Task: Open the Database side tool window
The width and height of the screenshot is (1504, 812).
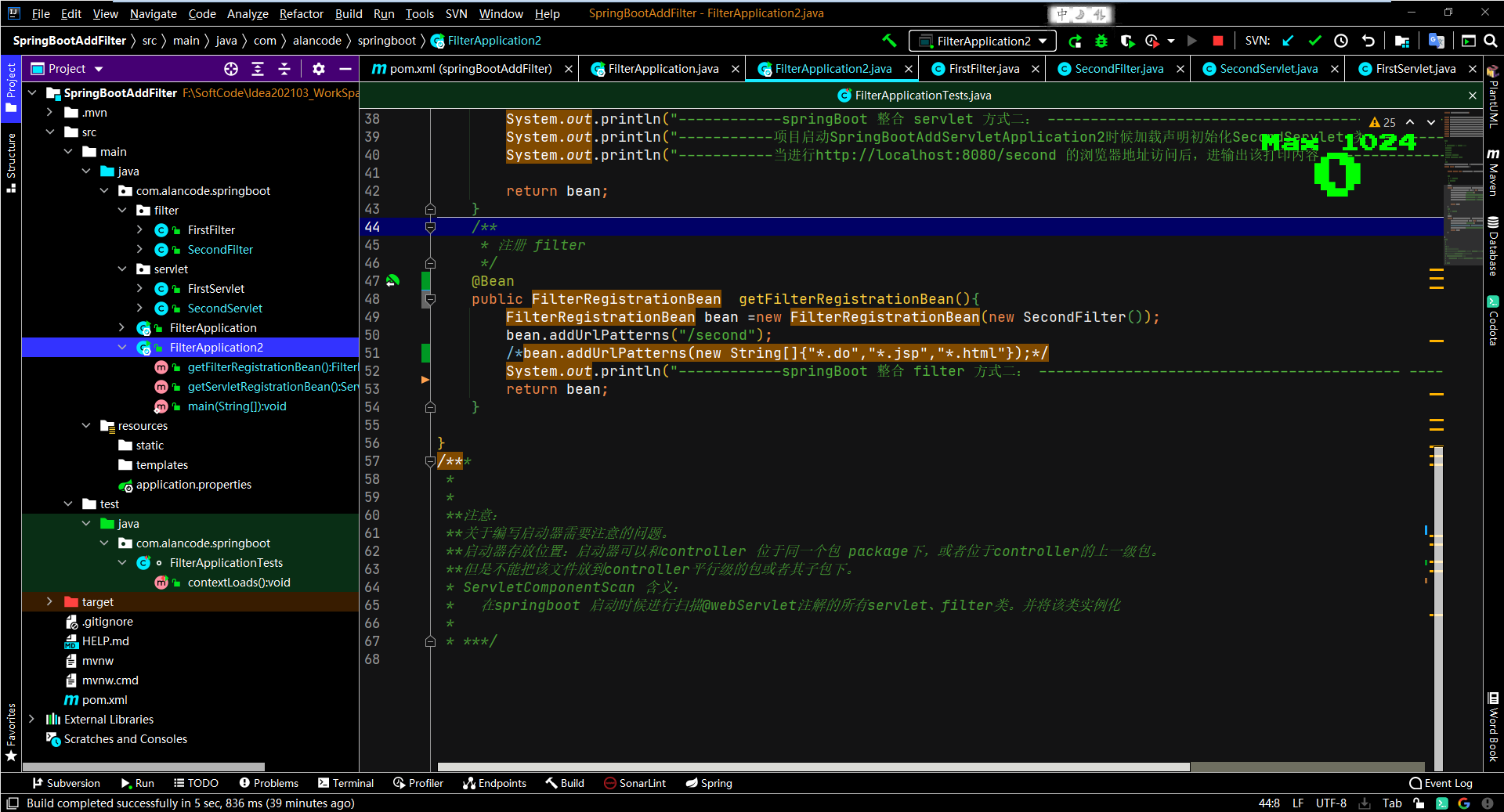Action: point(1493,246)
